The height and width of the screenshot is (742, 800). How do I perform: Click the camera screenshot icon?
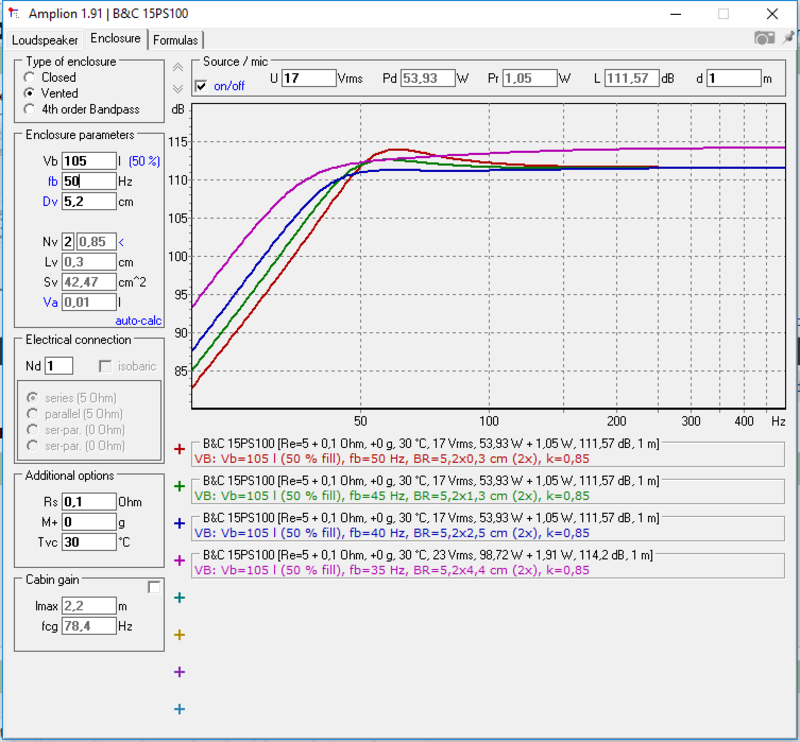click(764, 38)
